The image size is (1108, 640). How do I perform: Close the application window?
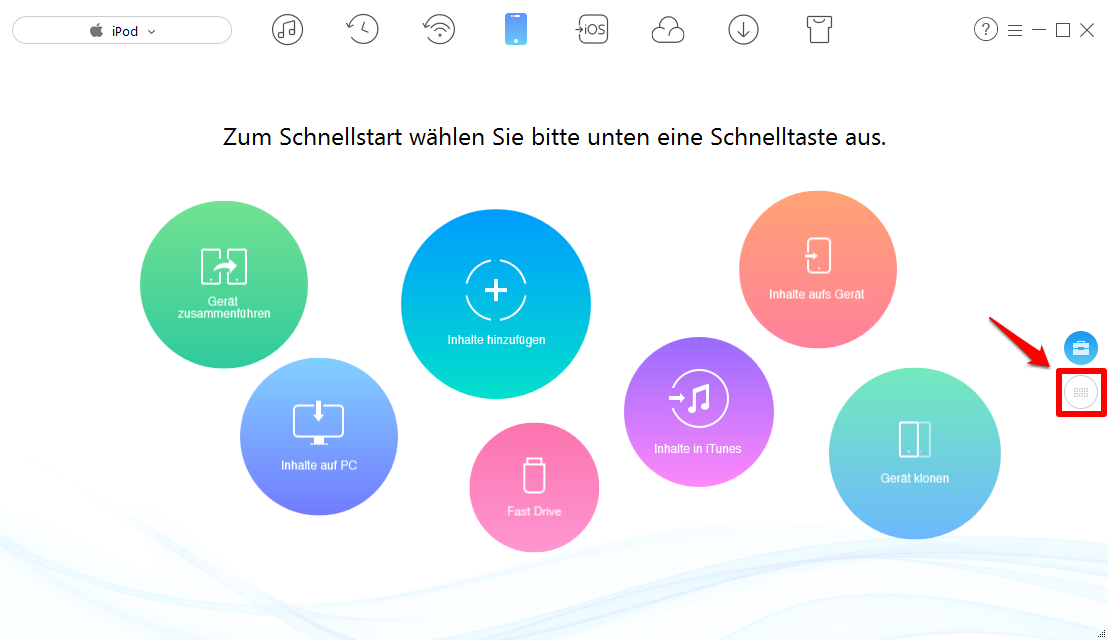1087,30
